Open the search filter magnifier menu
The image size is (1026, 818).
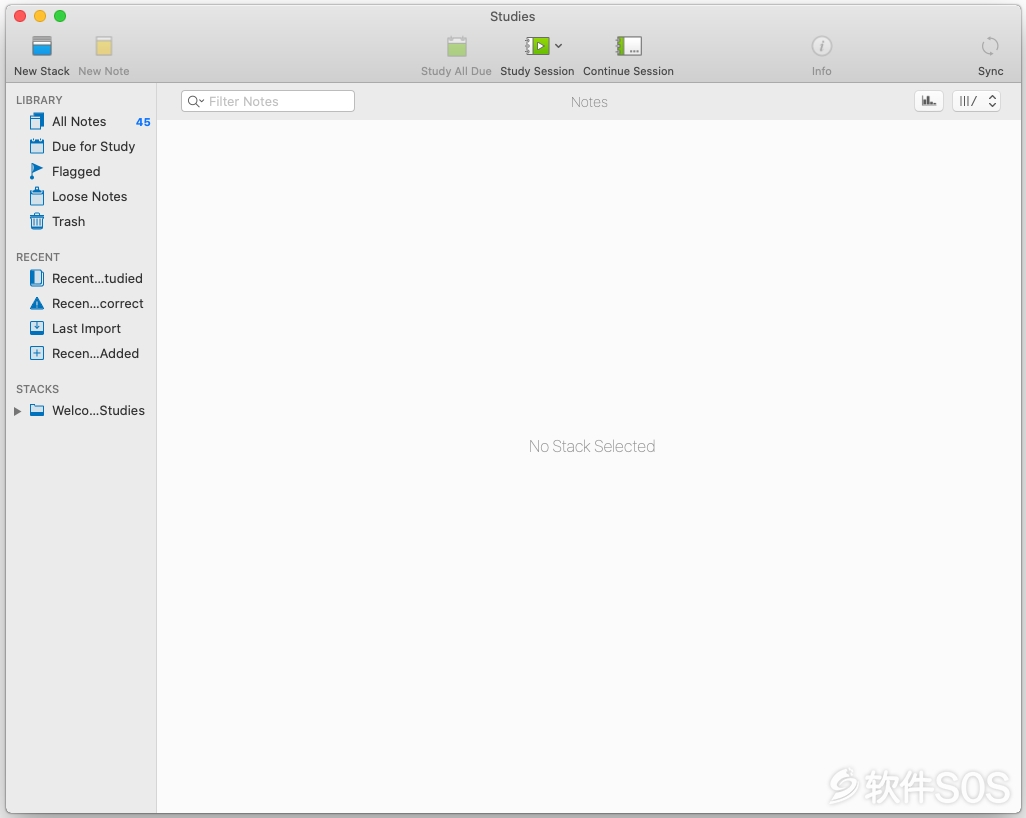(x=196, y=101)
